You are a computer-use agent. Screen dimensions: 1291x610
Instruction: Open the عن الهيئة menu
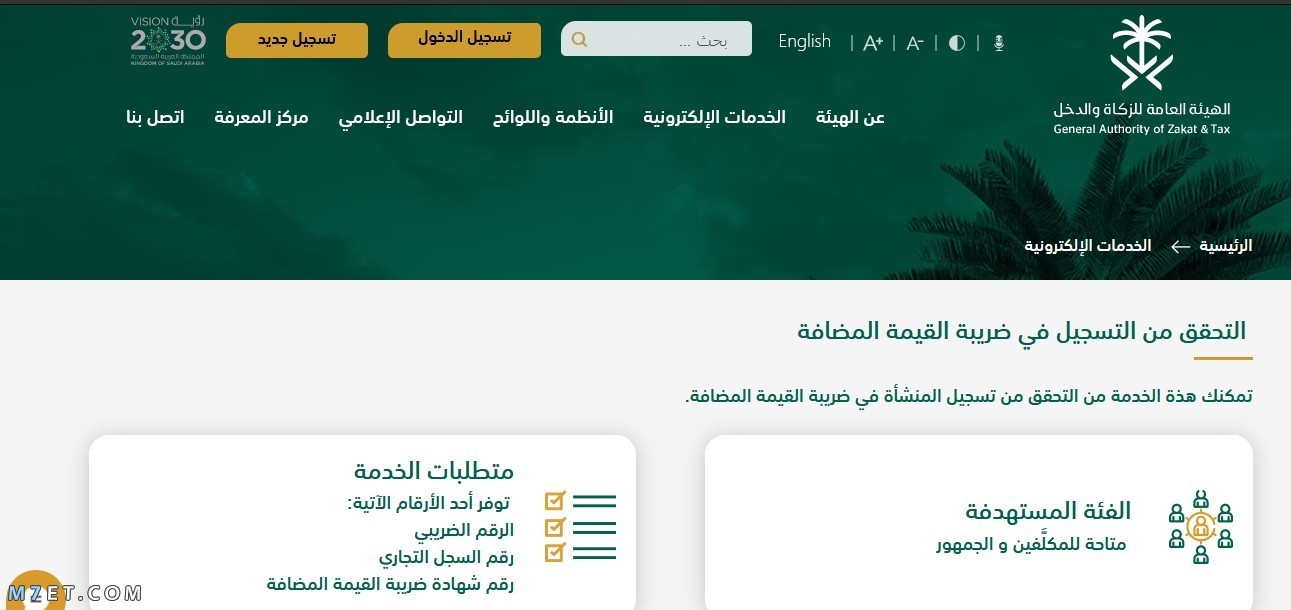coord(850,118)
